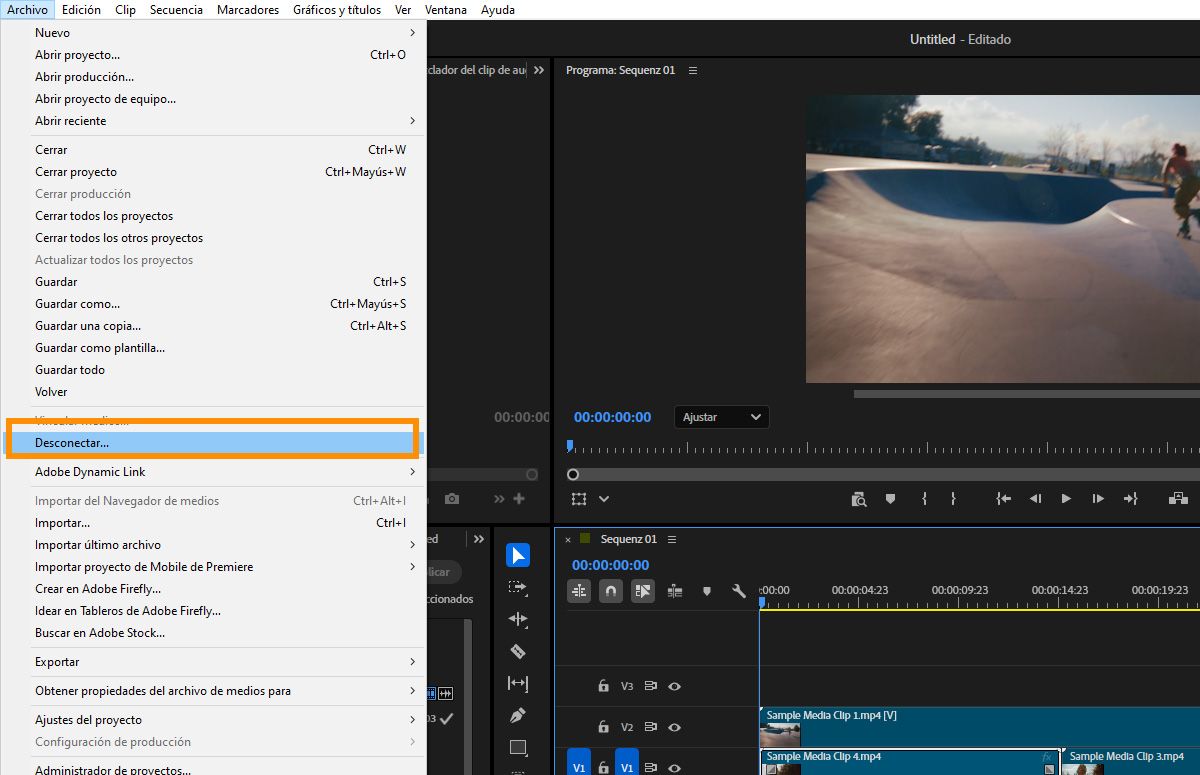Select the Selection tool arrow

point(518,555)
